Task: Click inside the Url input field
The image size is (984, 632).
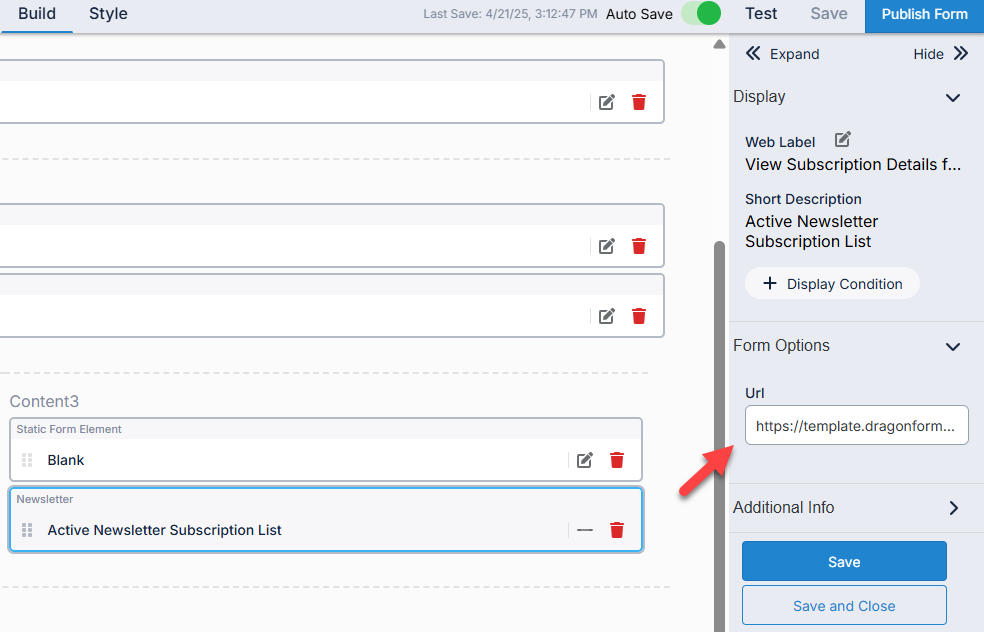Action: point(856,425)
